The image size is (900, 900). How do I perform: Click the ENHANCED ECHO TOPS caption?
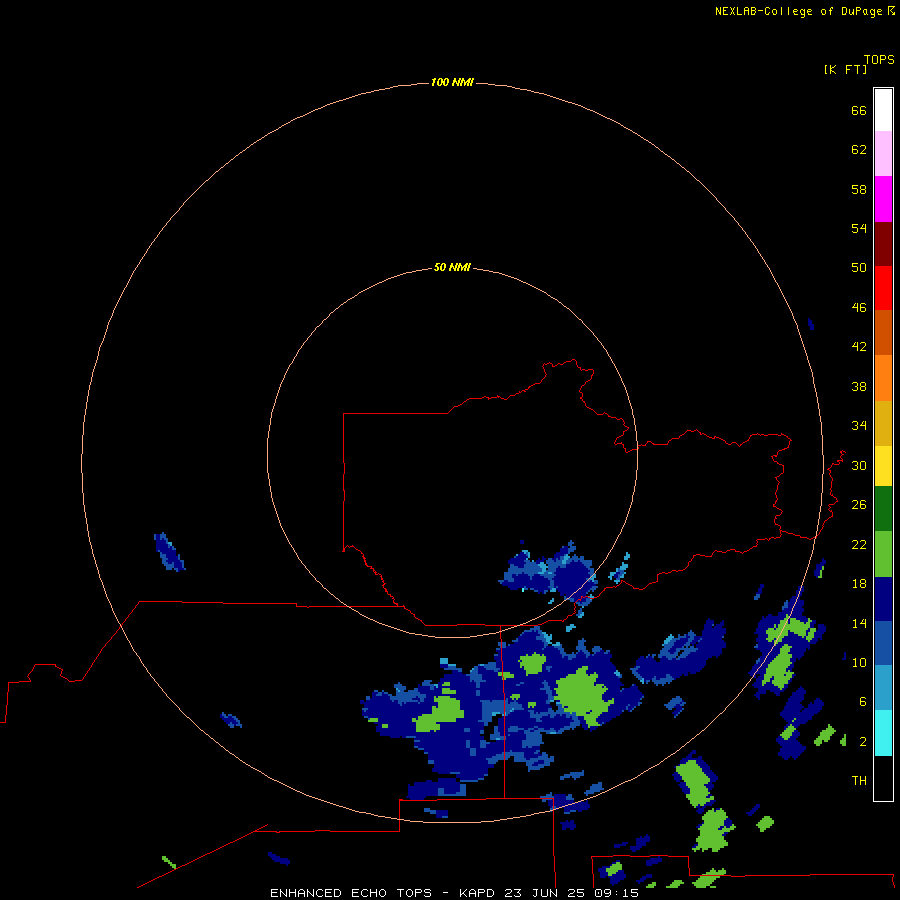351,893
